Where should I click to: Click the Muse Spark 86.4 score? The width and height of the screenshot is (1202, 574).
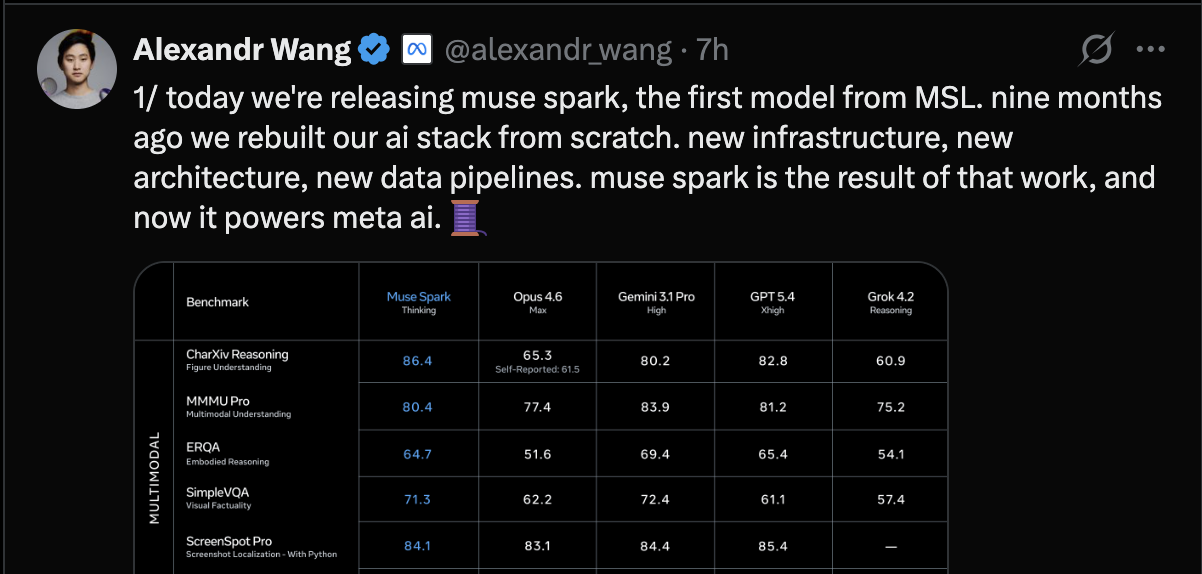pyautogui.click(x=417, y=360)
